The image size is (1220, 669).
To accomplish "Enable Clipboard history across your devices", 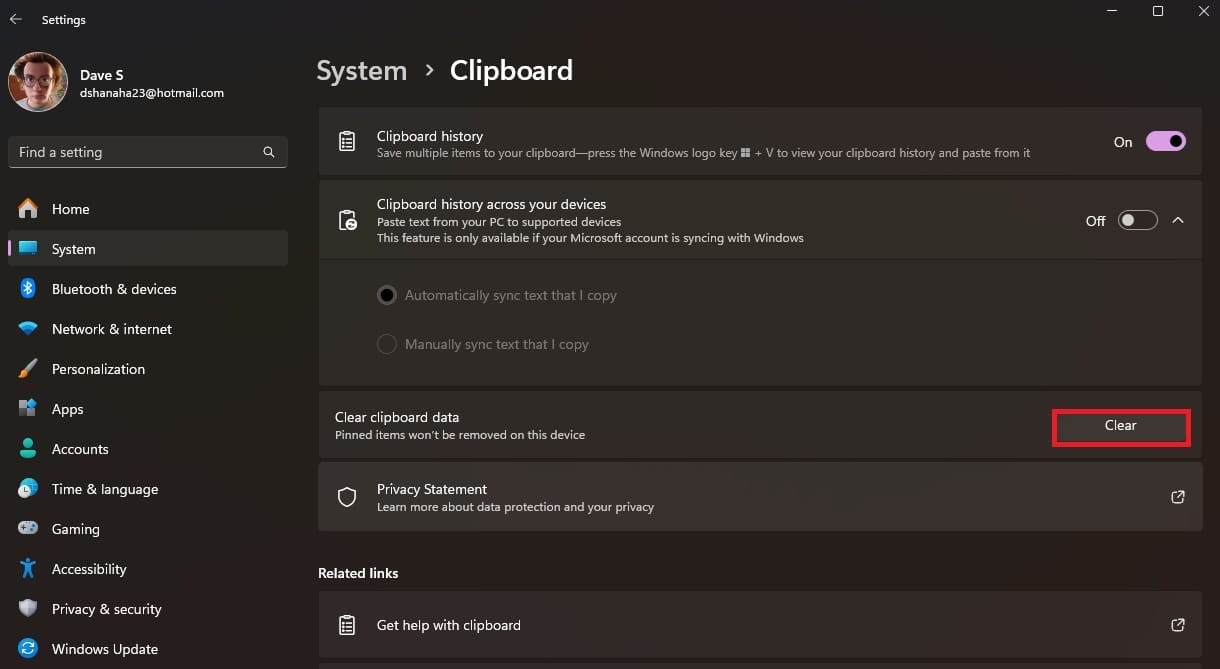I will coord(1137,220).
